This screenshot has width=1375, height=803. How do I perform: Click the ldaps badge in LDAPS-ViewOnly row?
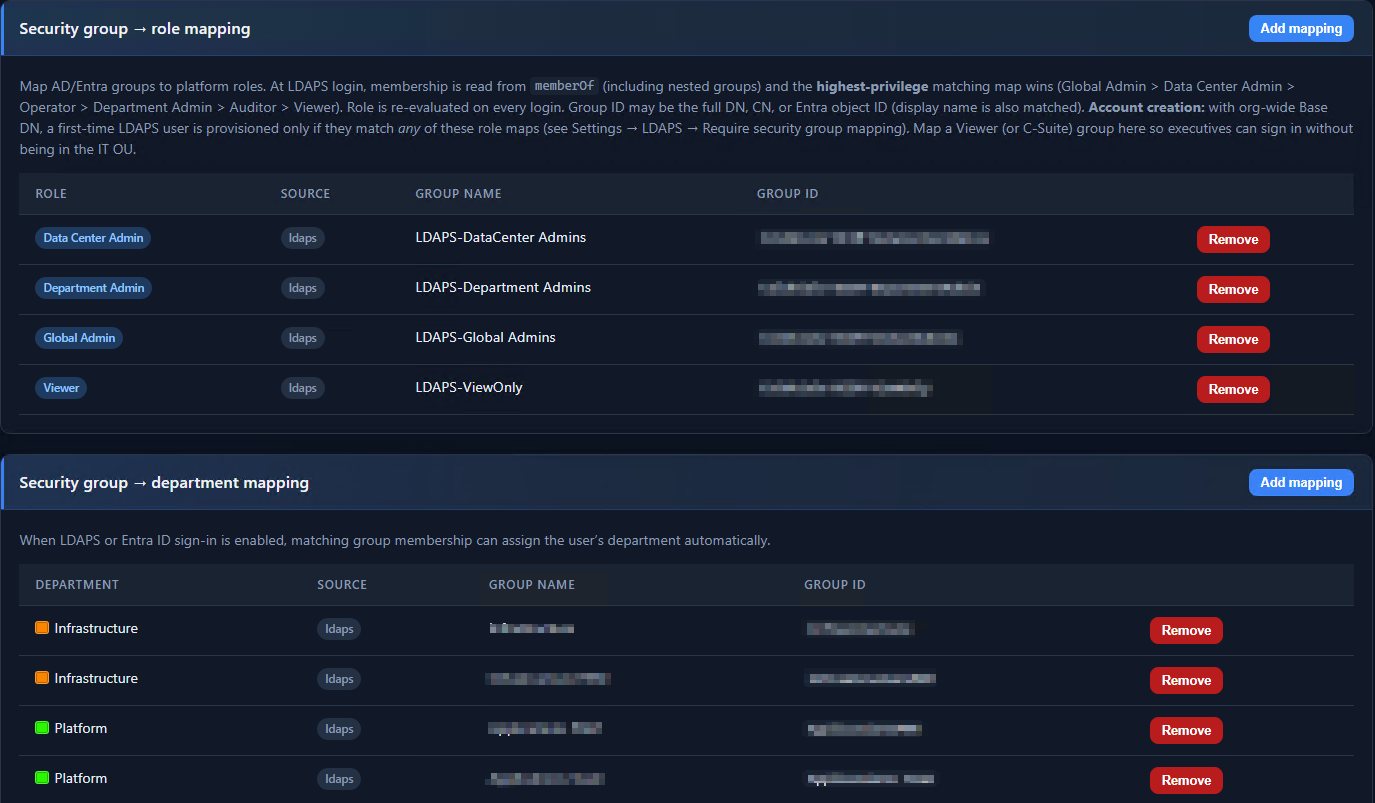coord(303,388)
